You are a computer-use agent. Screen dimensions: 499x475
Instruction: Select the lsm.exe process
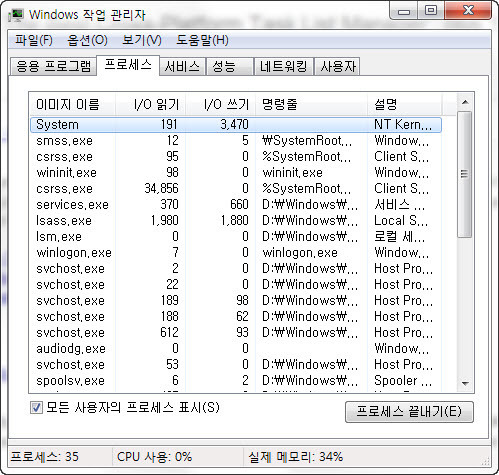(236, 237)
